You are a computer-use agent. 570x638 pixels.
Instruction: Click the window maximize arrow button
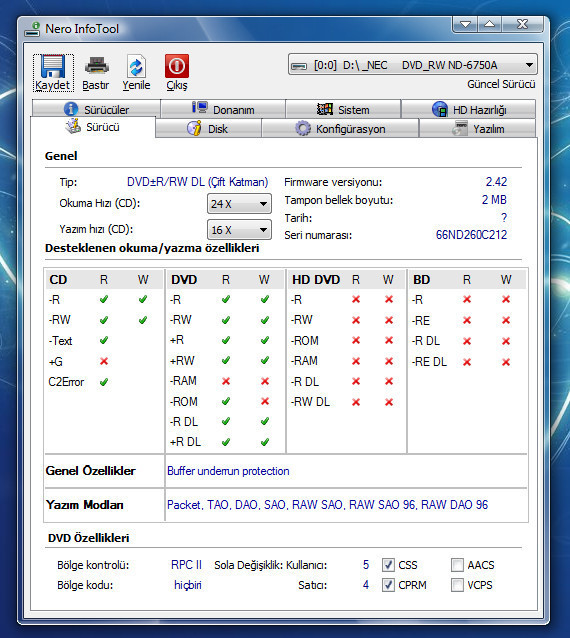click(490, 24)
